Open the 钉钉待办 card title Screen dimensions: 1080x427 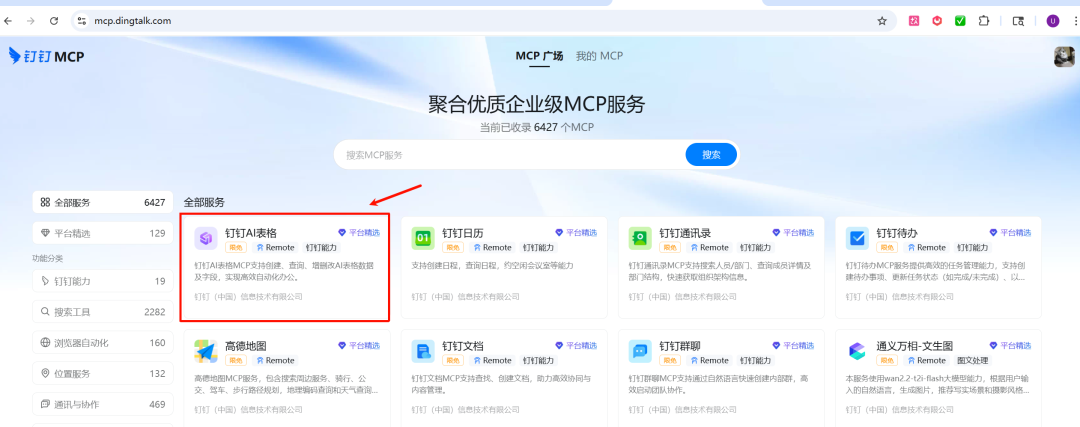(x=897, y=233)
